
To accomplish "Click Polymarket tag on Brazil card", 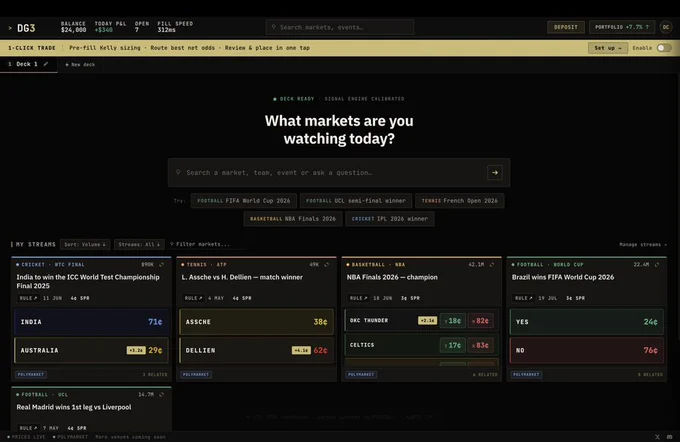I will [x=526, y=374].
